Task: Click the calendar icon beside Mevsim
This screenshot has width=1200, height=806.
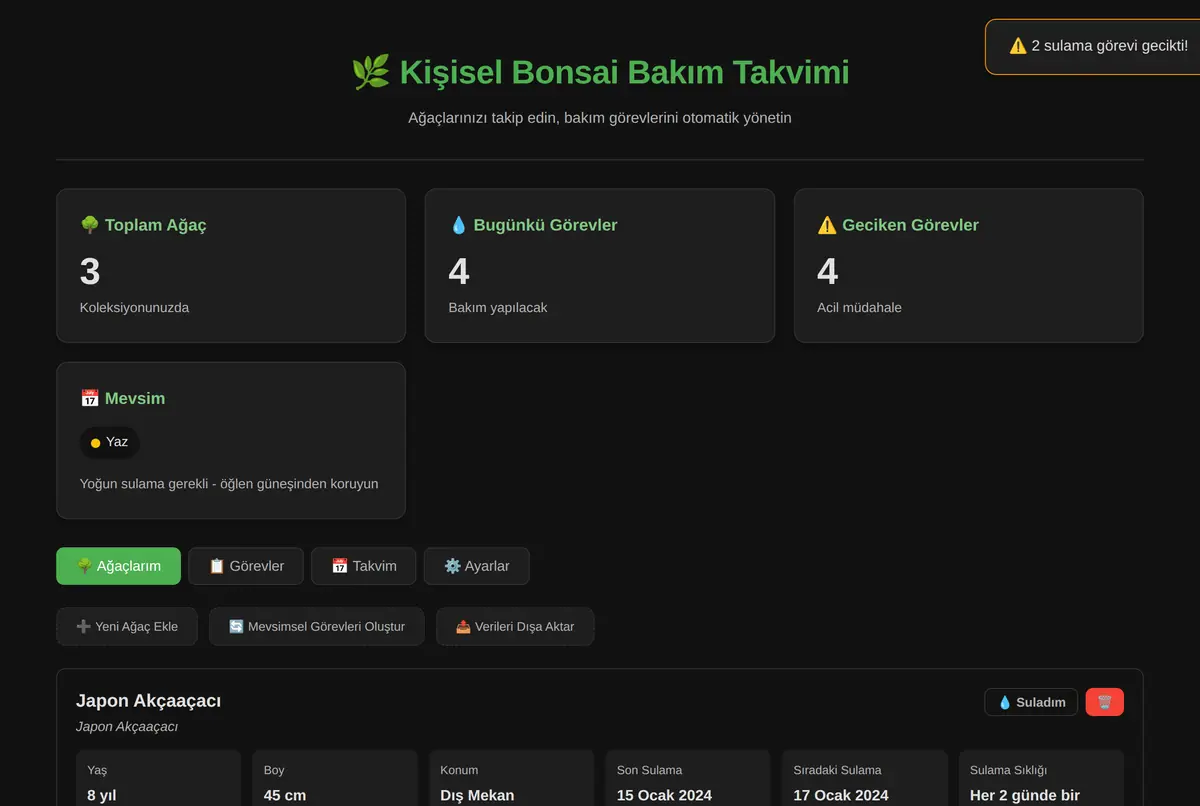Action: tap(90, 398)
